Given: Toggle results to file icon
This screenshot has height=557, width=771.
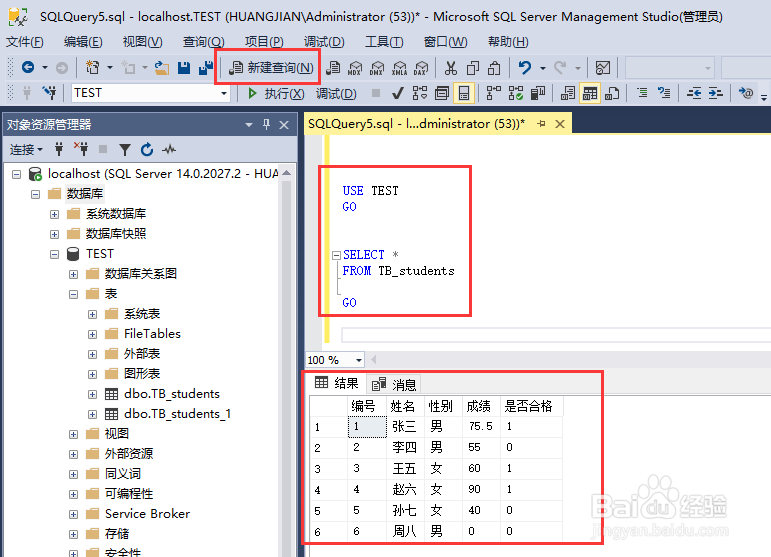Looking at the screenshot, I should click(x=612, y=93).
